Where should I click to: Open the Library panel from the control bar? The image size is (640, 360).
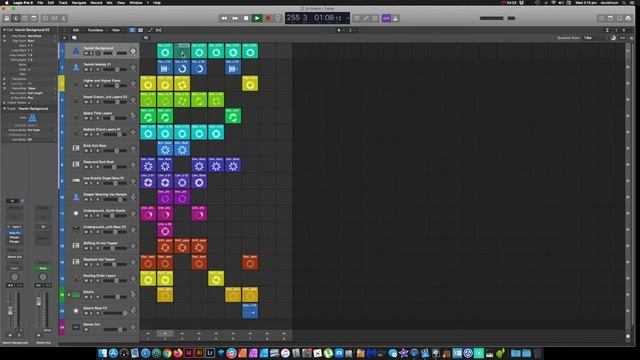click(x=7, y=18)
